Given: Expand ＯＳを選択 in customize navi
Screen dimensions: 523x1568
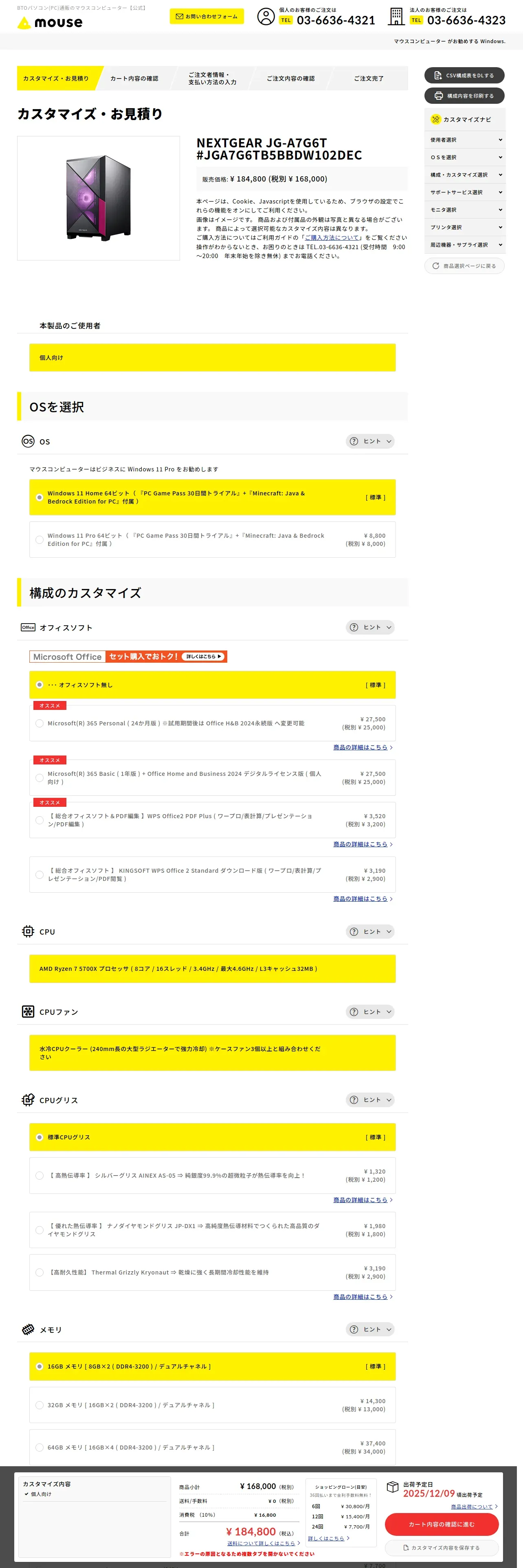Looking at the screenshot, I should (x=465, y=157).
